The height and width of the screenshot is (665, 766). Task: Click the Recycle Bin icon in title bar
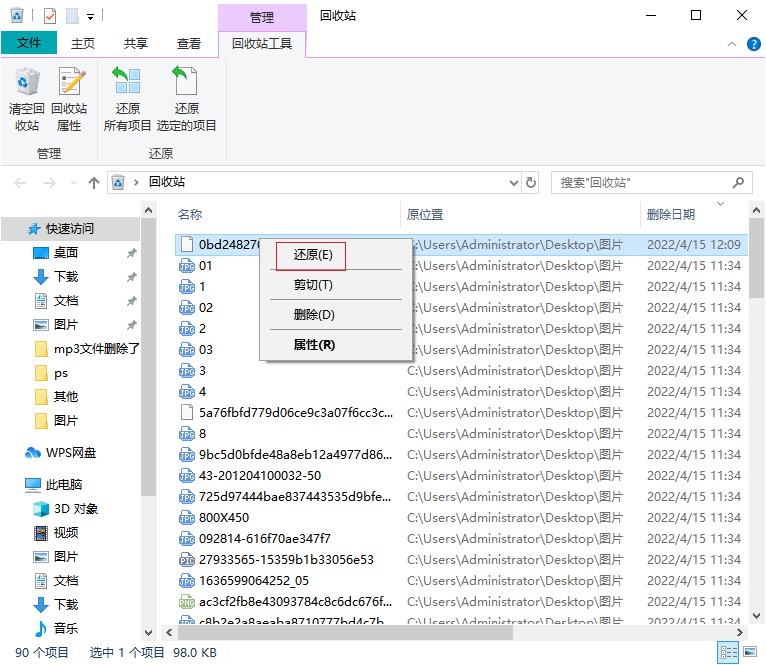(17, 16)
